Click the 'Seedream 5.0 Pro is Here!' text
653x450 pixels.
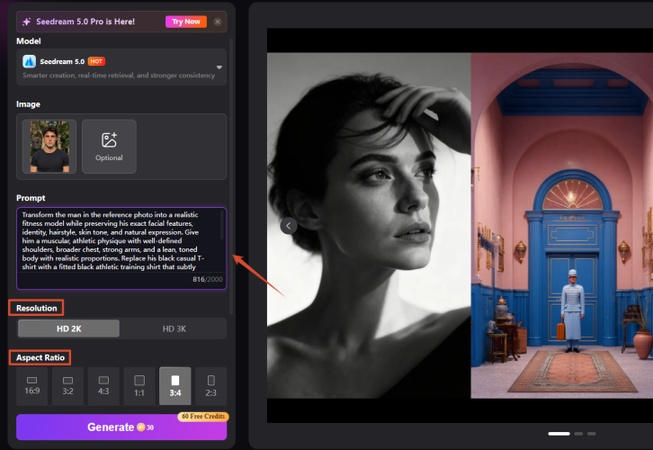tap(85, 22)
